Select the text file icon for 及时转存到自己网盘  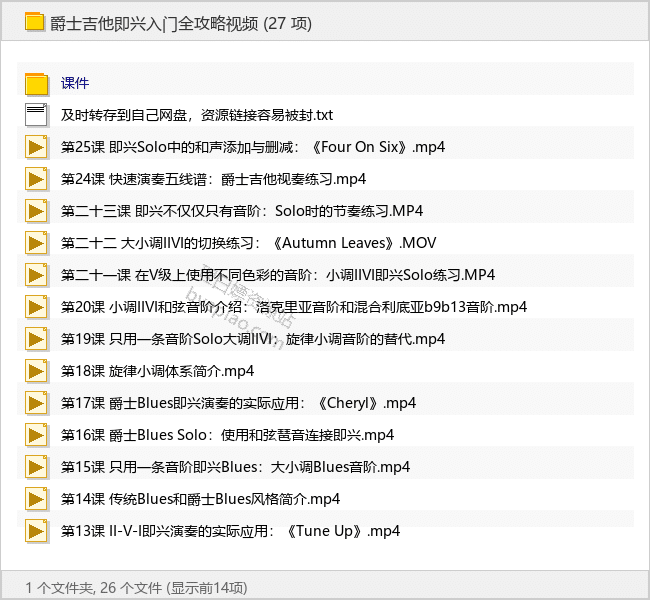[x=36, y=115]
